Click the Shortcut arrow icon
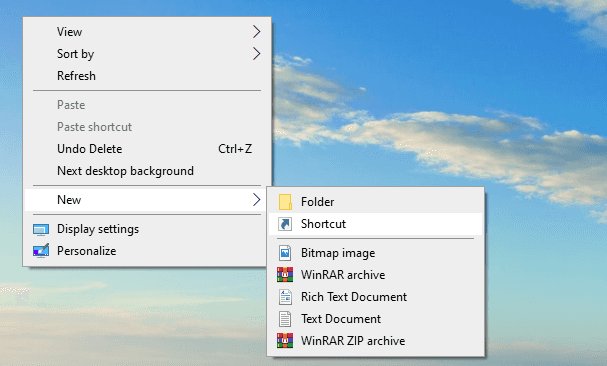607x366 pixels. (285, 224)
